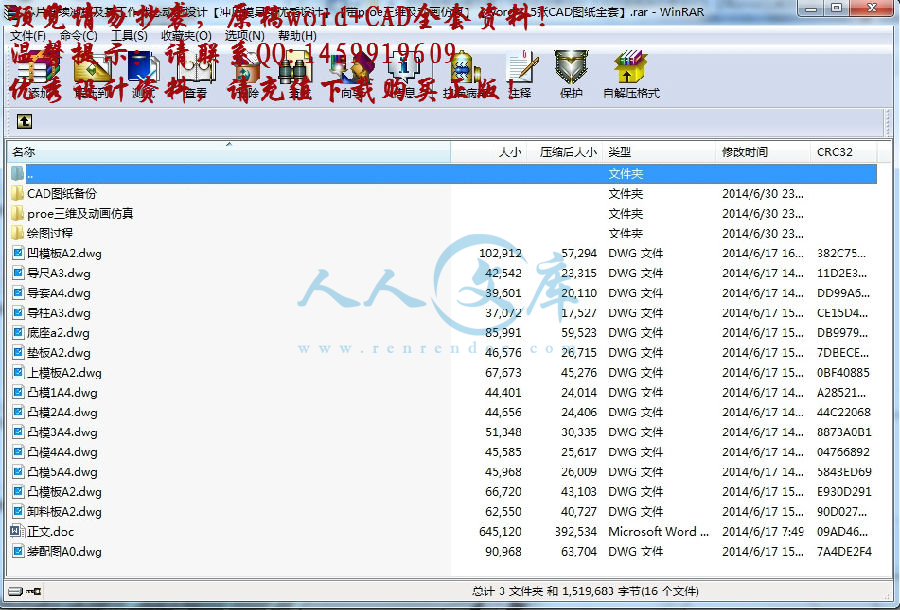Screen dimensions: 900x610
Task: Sort by the 修改时间 column header
Action: tap(764, 152)
